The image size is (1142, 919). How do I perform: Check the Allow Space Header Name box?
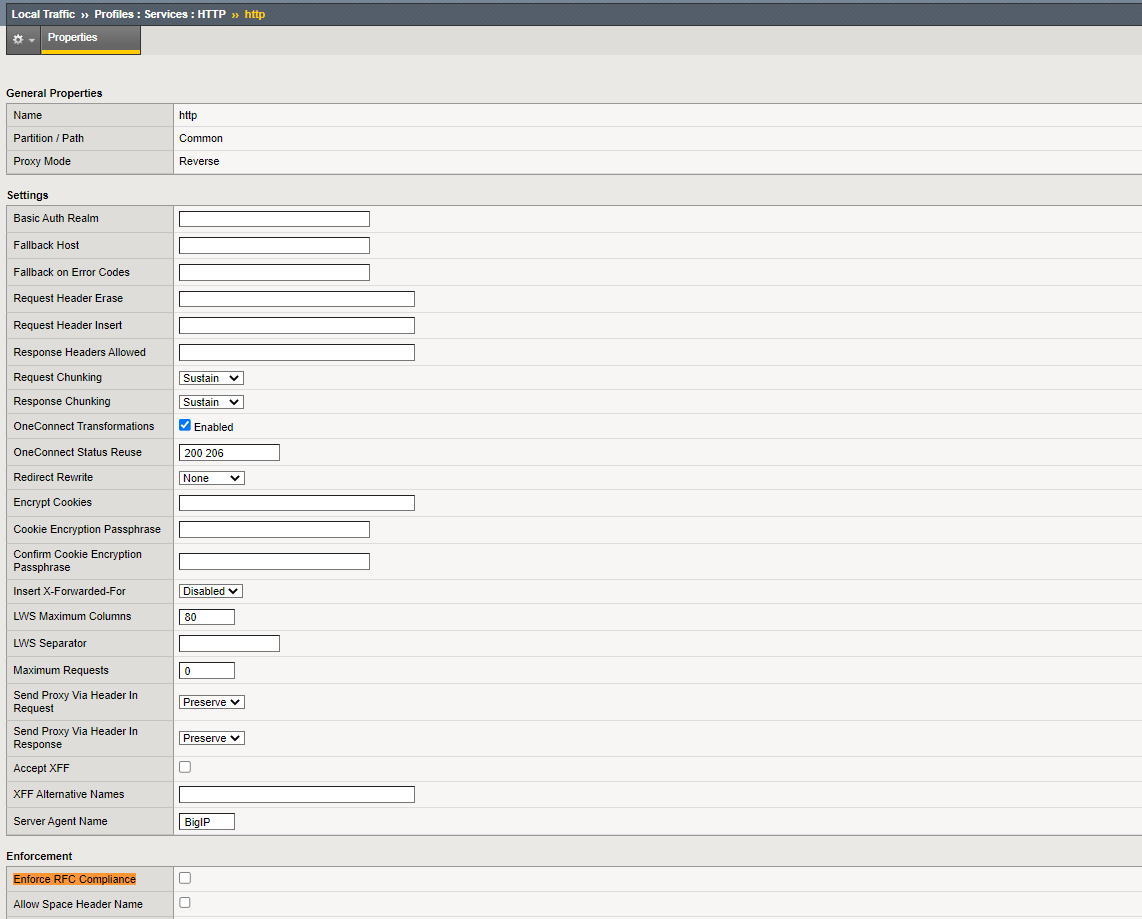click(x=185, y=902)
